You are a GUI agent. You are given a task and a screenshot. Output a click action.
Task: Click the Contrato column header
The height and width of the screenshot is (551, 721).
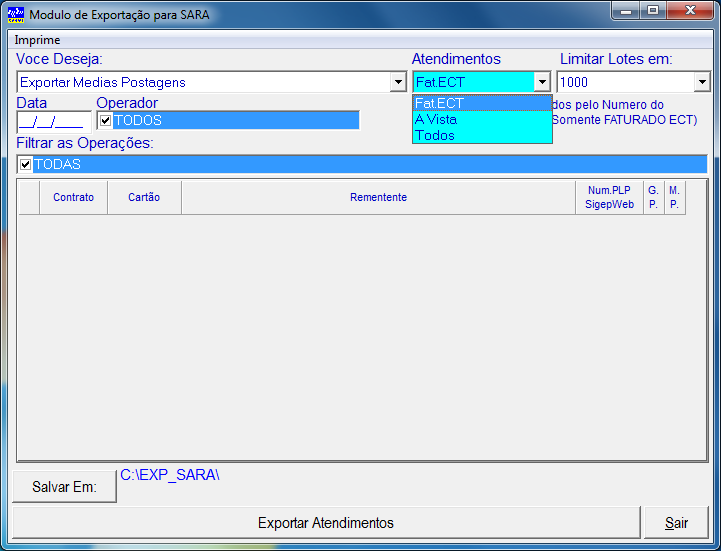74,197
